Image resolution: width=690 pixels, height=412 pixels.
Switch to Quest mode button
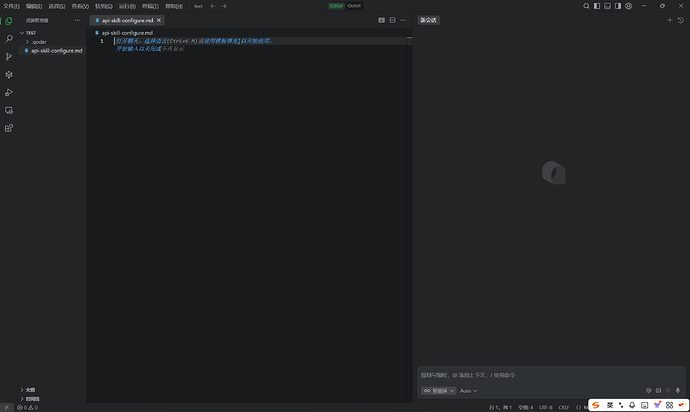pos(354,6)
